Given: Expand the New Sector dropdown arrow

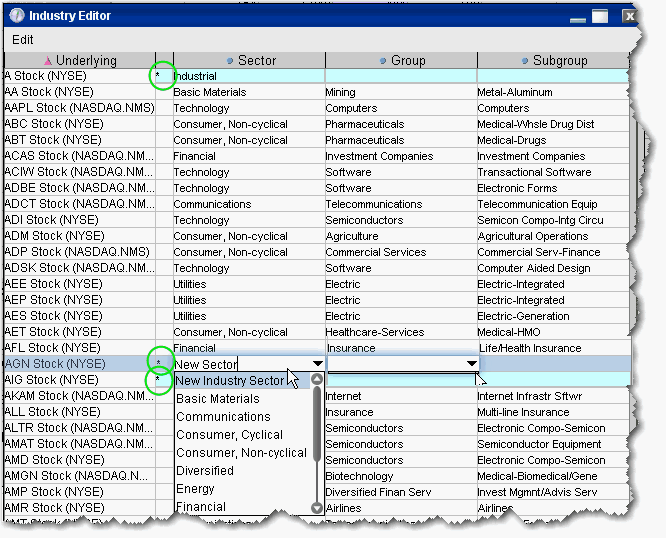Looking at the screenshot, I should pyautogui.click(x=317, y=364).
